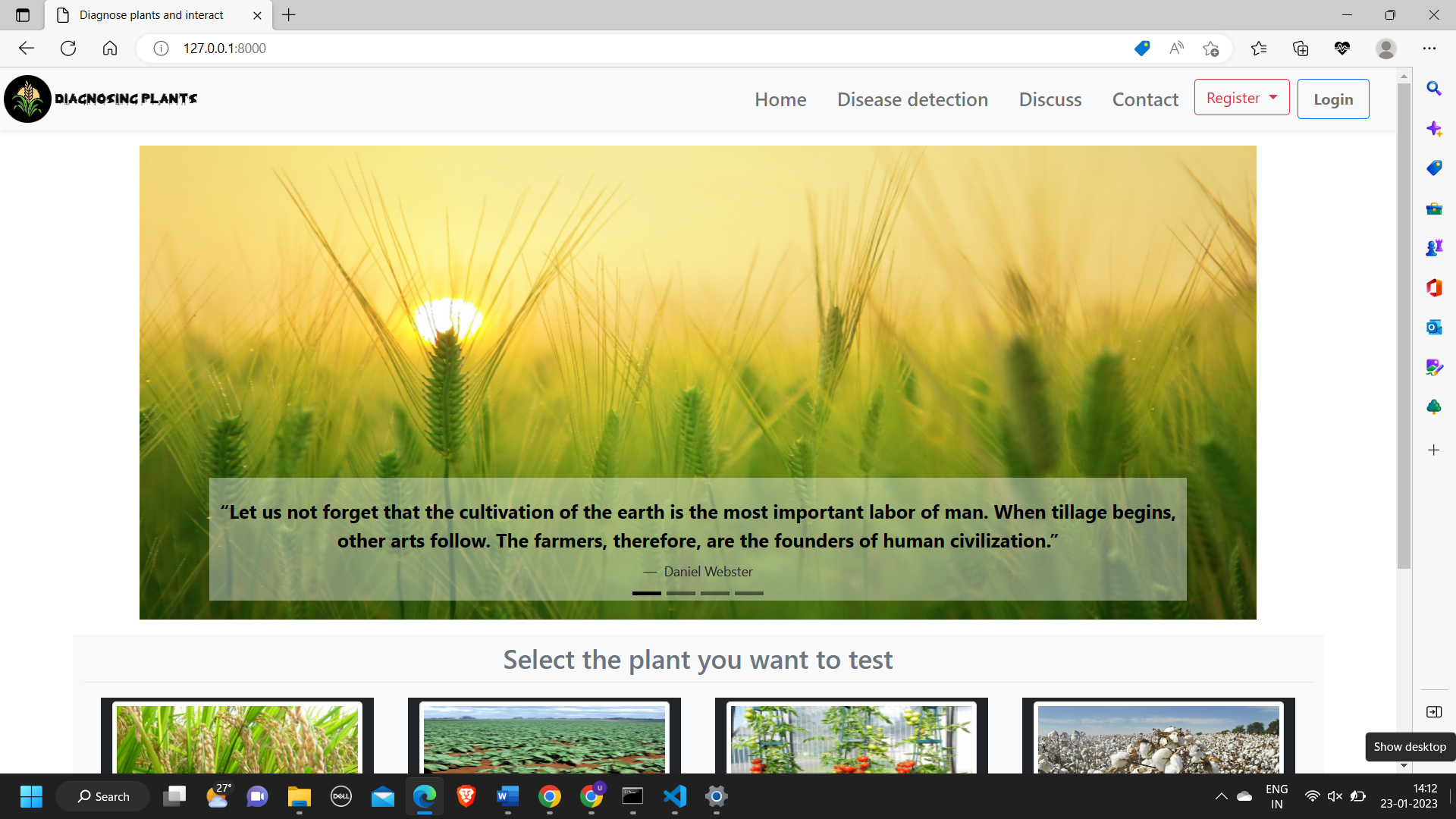
Task: Show hidden system tray icons
Action: click(1221, 796)
